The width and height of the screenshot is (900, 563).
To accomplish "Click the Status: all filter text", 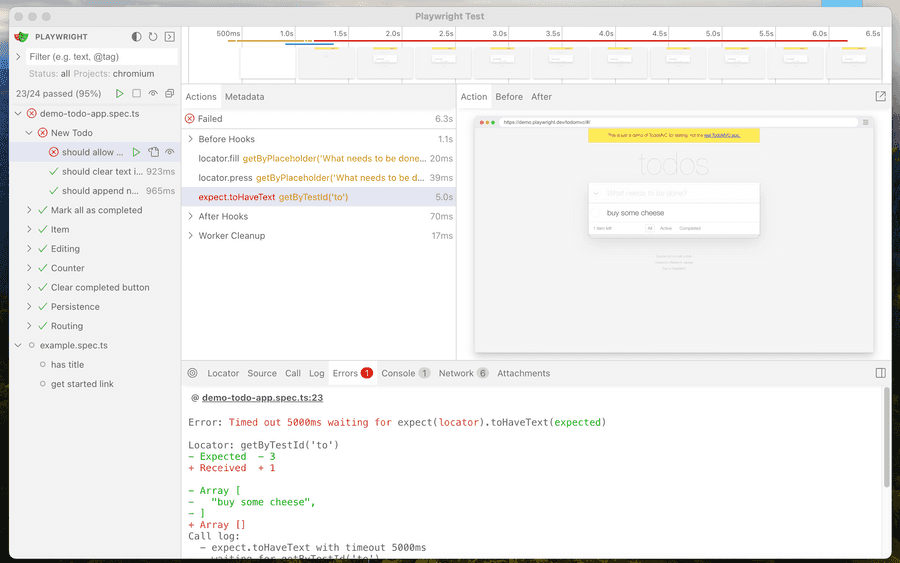I will tap(49, 73).
